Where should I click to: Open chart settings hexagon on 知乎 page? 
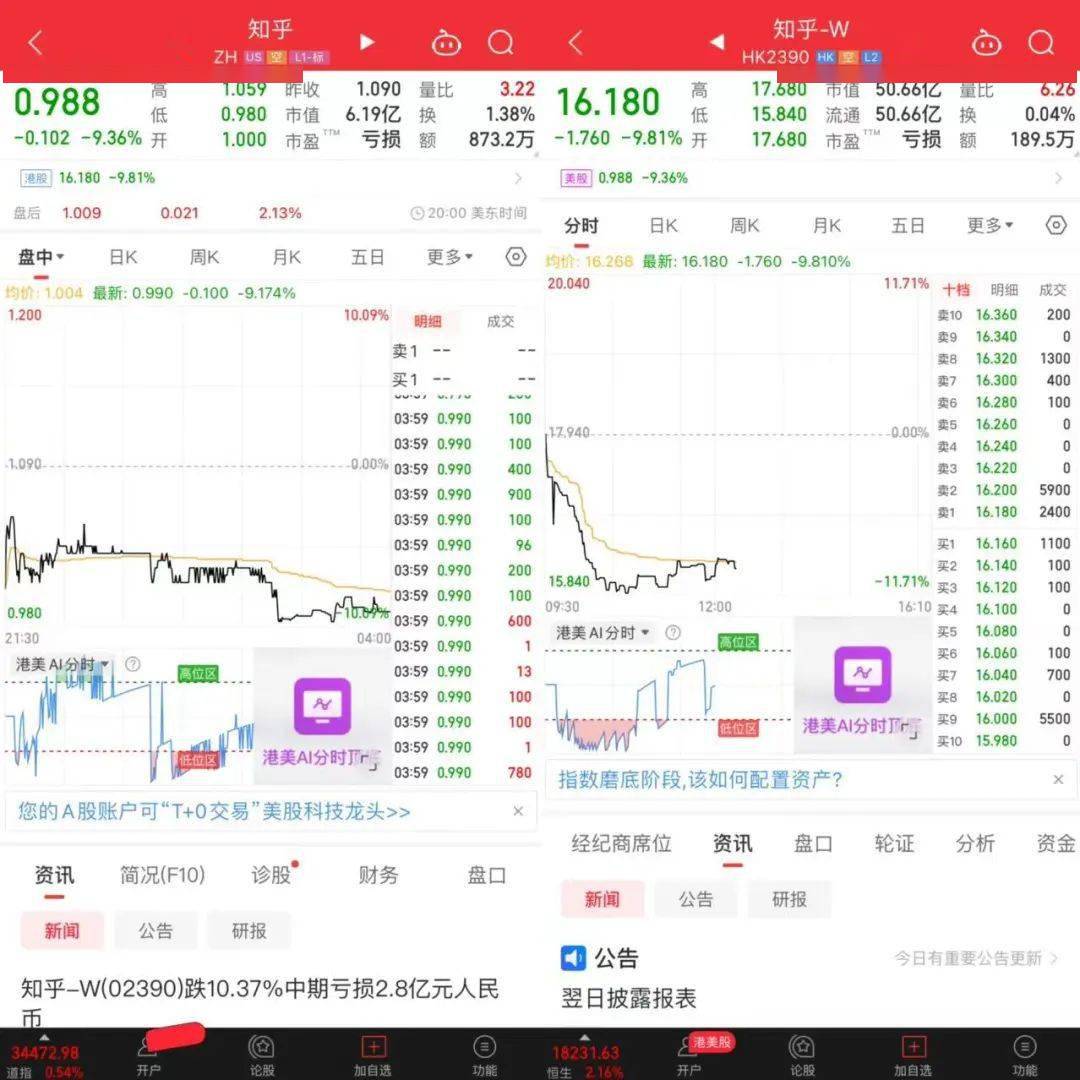[x=515, y=257]
